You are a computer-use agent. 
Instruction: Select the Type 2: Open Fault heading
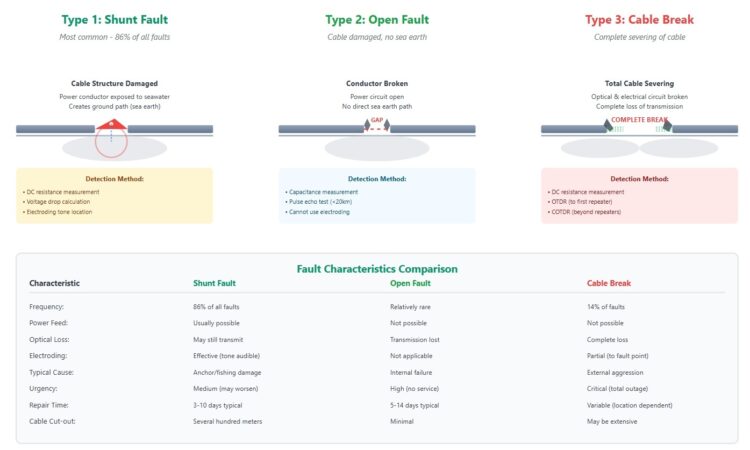point(376,19)
